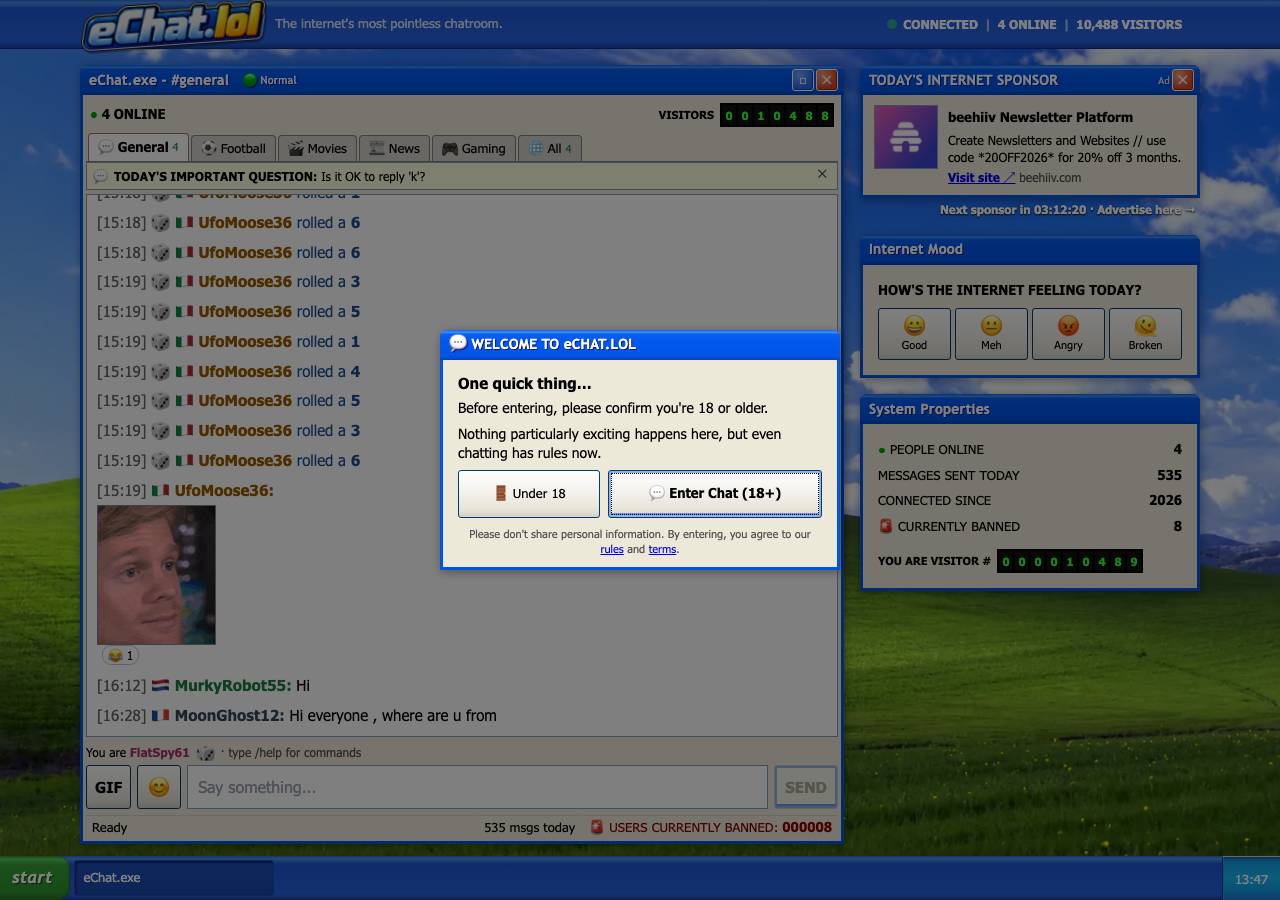1280x900 pixels.
Task: Click 10,488 VISITORS in the header
Action: (x=1129, y=24)
